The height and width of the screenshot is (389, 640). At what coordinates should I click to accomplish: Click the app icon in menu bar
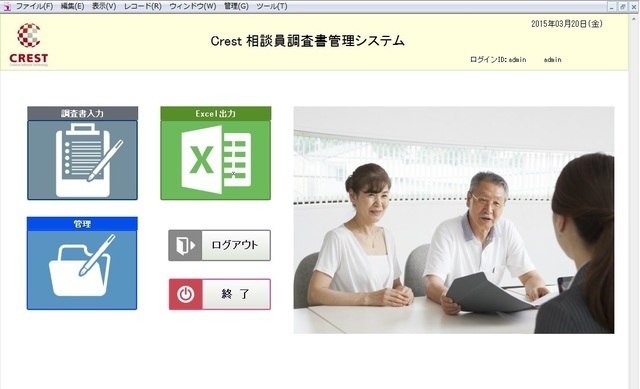point(7,7)
